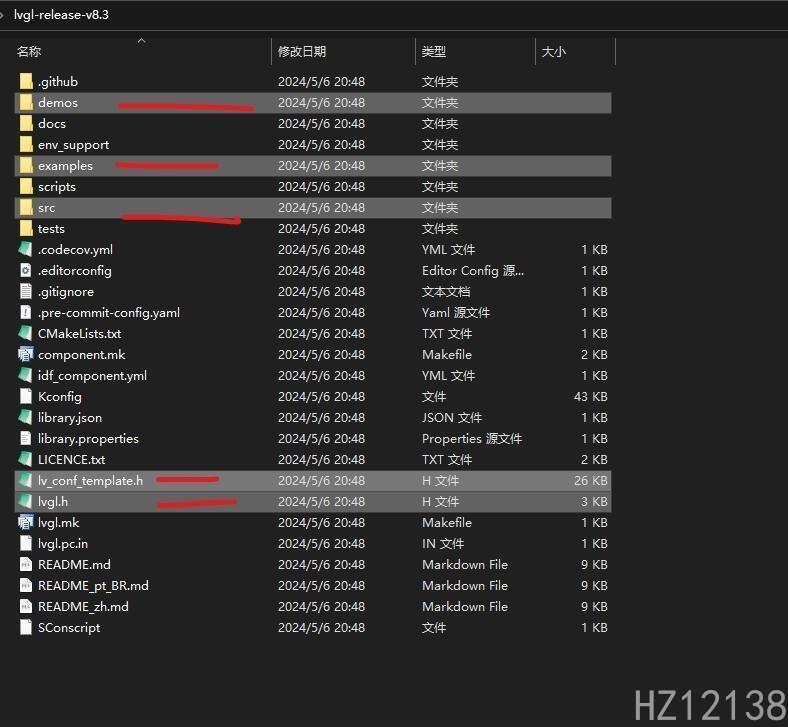
Task: Select the file name lvgl.pc.in
Action: pos(63,544)
